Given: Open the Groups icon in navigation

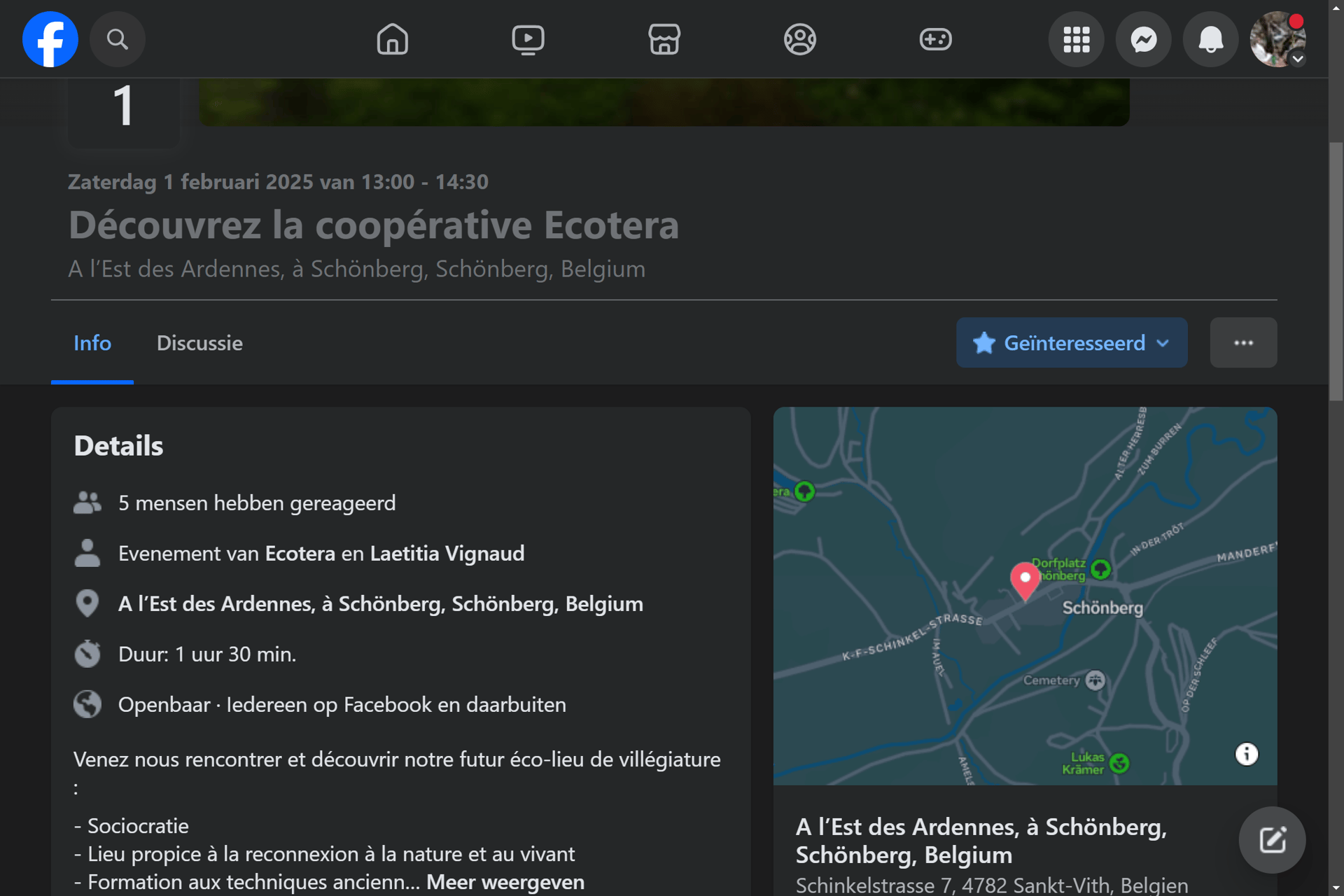Looking at the screenshot, I should click(799, 39).
